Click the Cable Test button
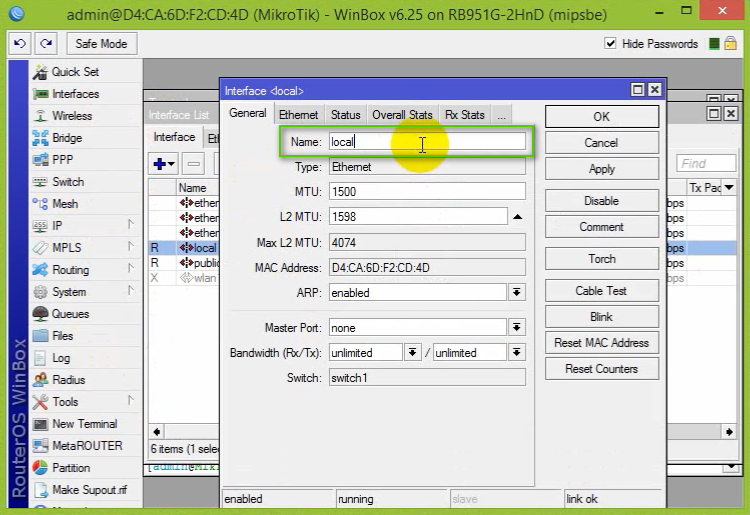The height and width of the screenshot is (515, 750). (602, 291)
